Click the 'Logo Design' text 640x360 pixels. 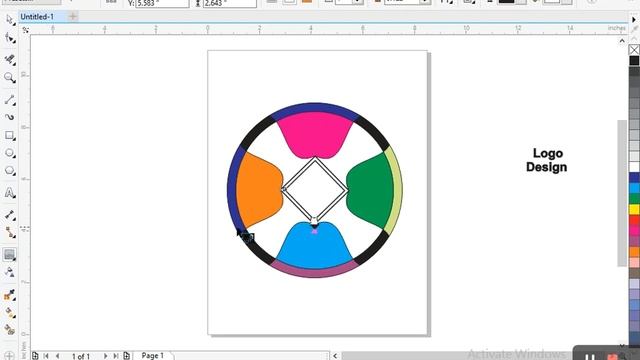(547, 160)
